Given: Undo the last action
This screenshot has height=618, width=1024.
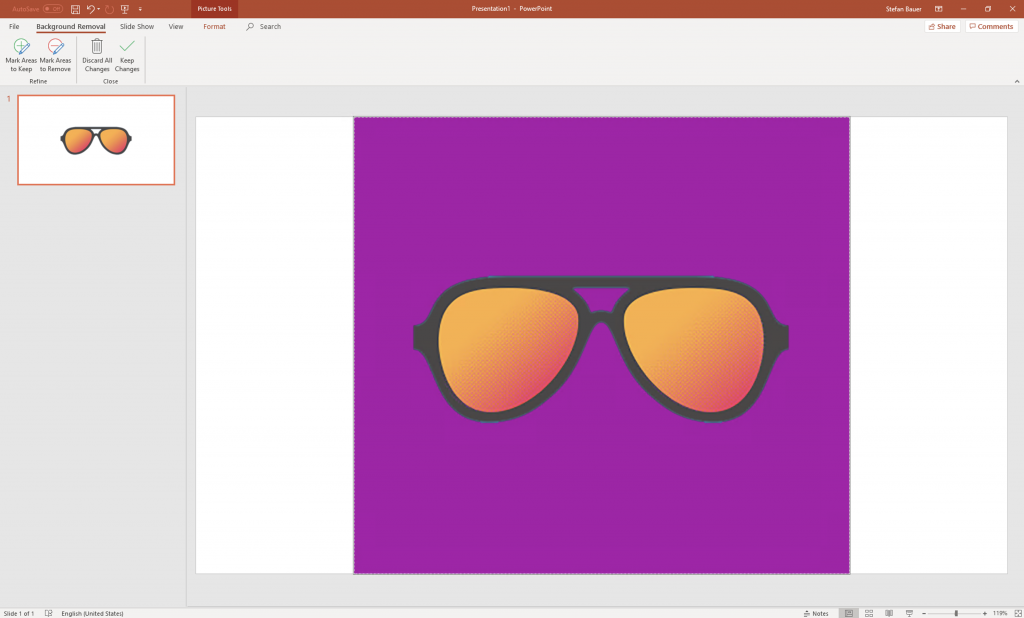Looking at the screenshot, I should tap(91, 9).
